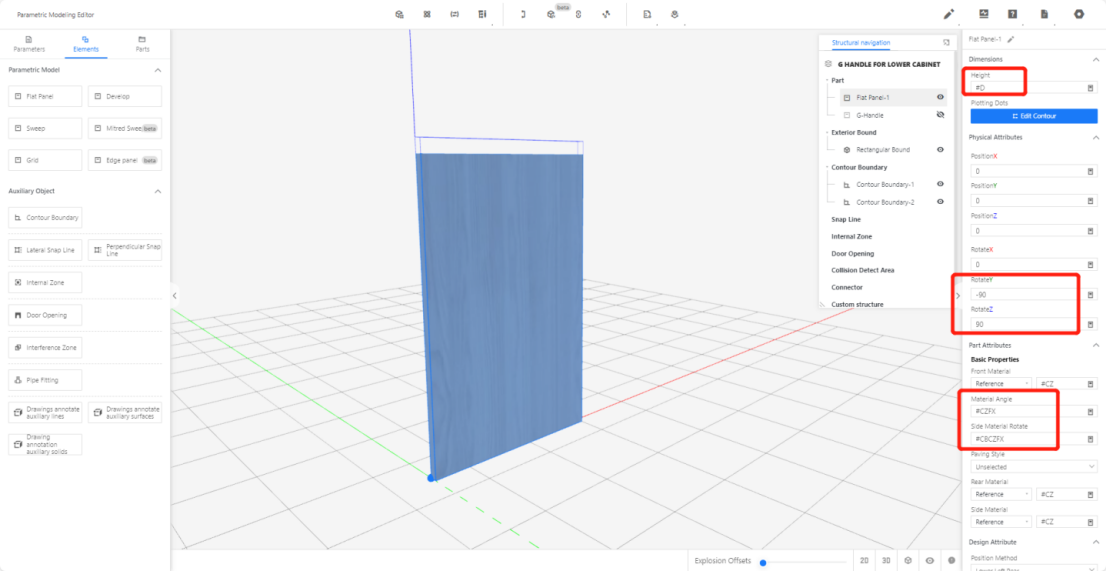
Task: Click the pen edit icon in top toolbar
Action: click(949, 14)
